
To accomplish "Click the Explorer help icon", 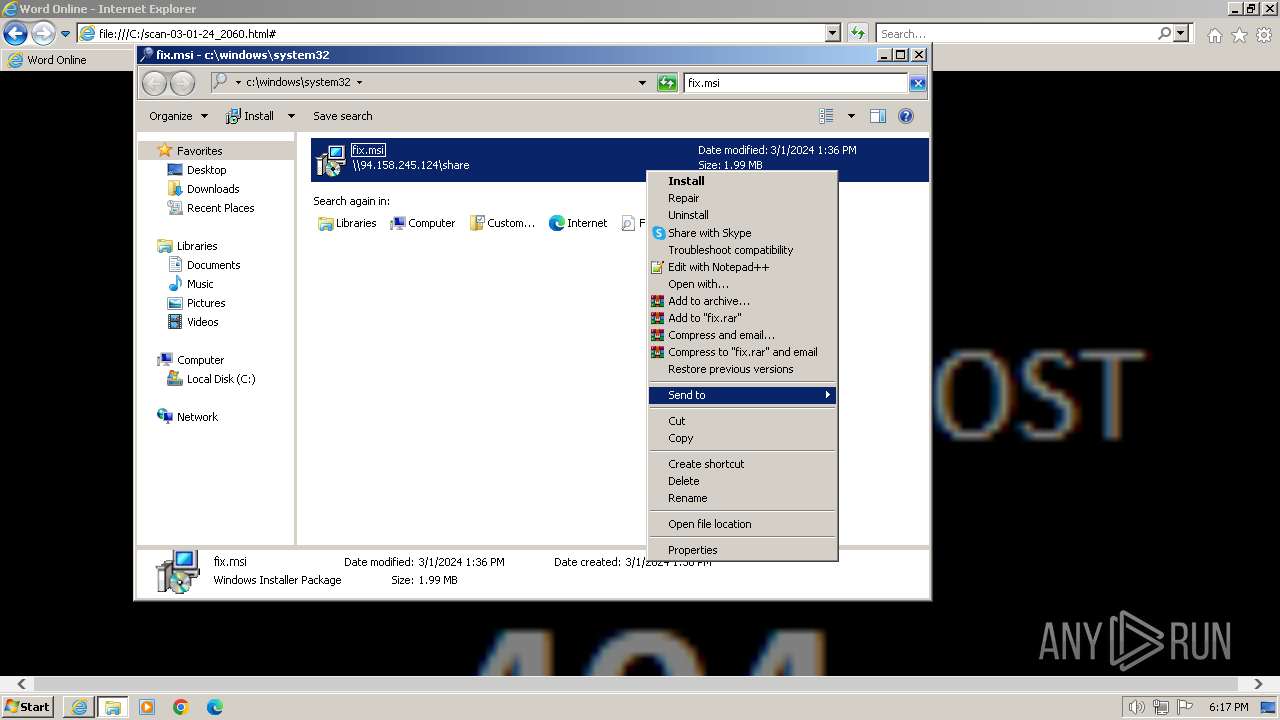I will point(906,116).
